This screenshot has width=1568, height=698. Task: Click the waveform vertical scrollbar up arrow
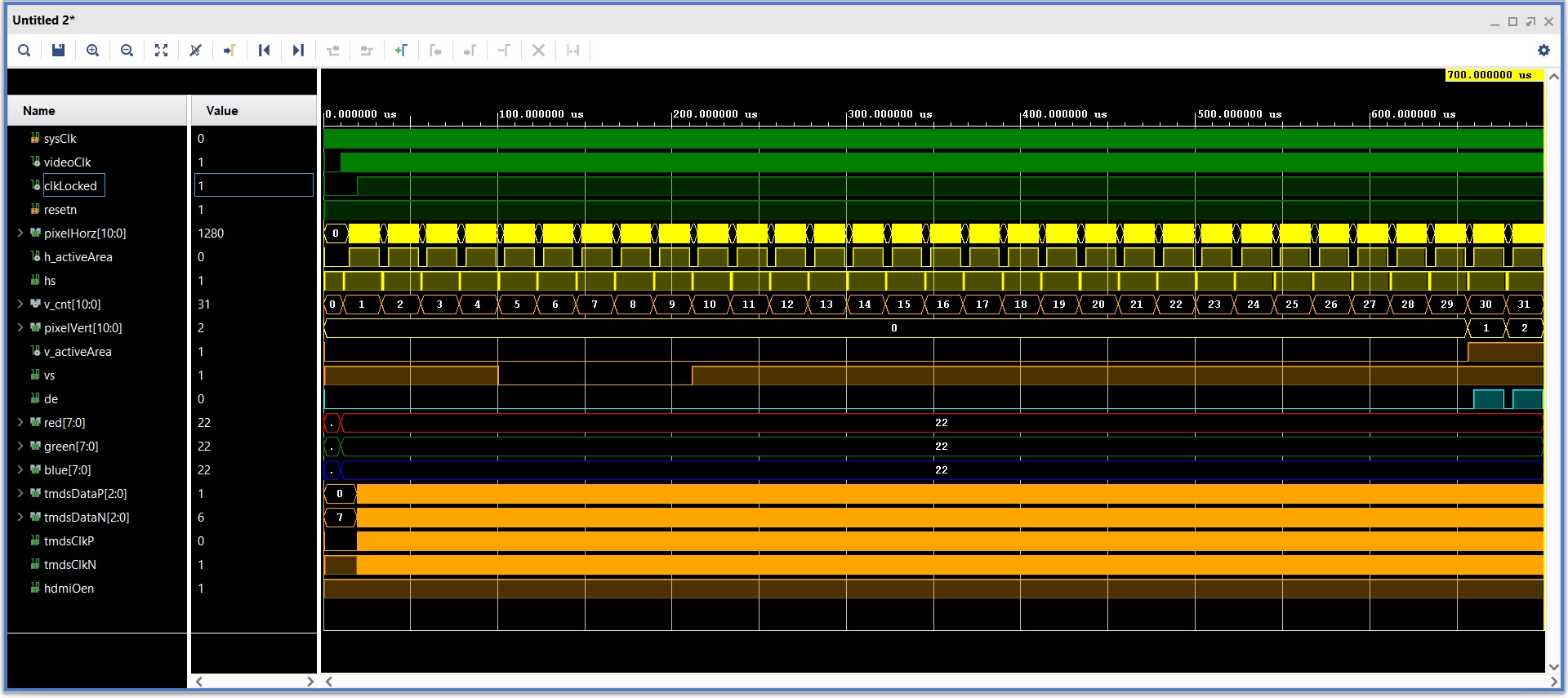click(x=1554, y=77)
